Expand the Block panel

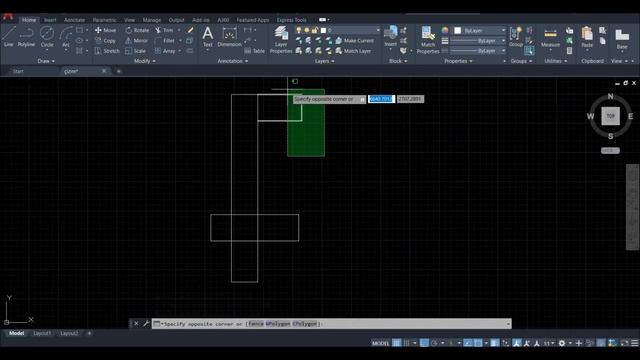click(398, 61)
